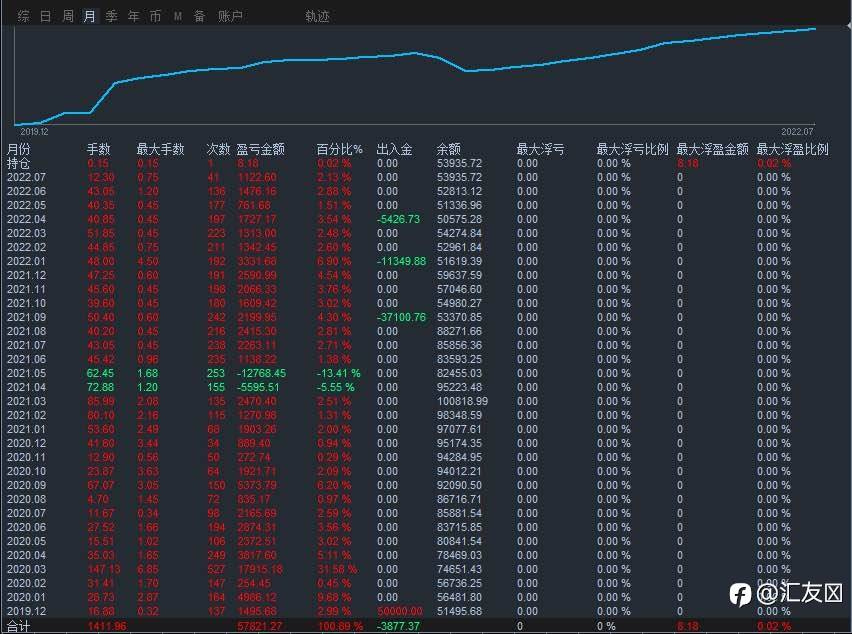Click deposit value 50000.00
This screenshot has height=634, width=852.
pyautogui.click(x=399, y=611)
